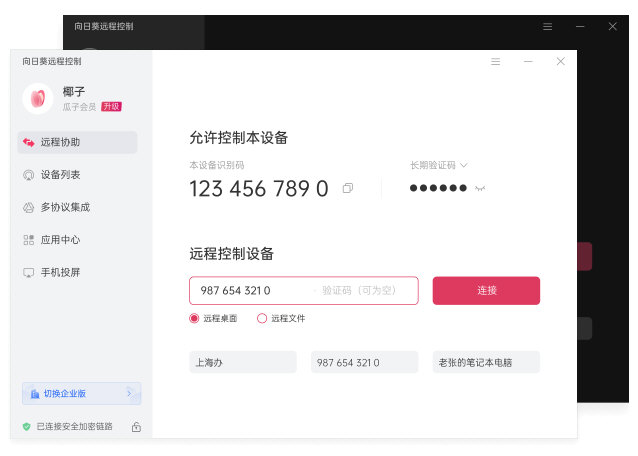Select the 远程桌面 radio button

(194, 318)
